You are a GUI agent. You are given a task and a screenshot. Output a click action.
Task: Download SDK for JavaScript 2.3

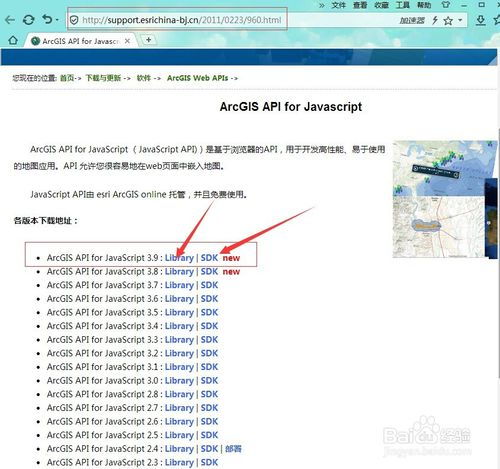pyautogui.click(x=209, y=463)
